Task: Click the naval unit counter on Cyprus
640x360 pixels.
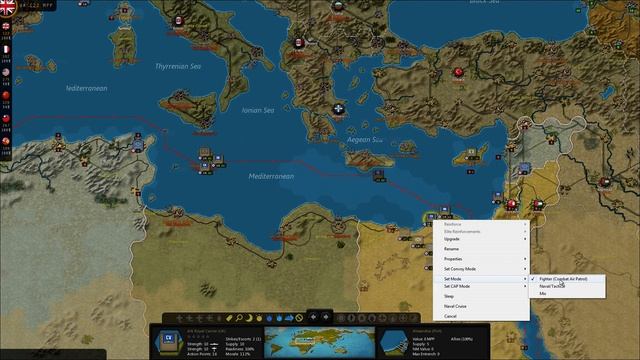Action: pos(472,153)
